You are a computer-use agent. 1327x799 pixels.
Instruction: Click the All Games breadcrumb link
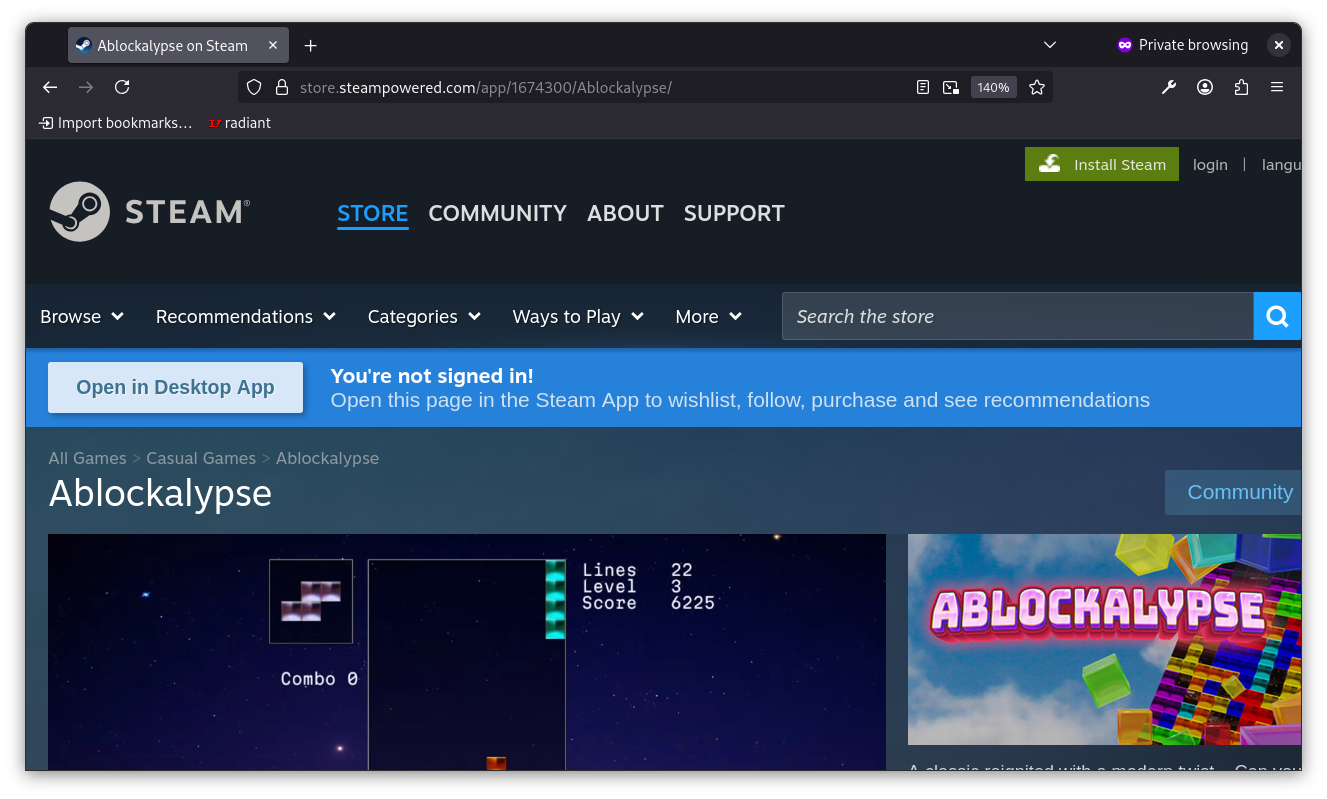pyautogui.click(x=88, y=458)
